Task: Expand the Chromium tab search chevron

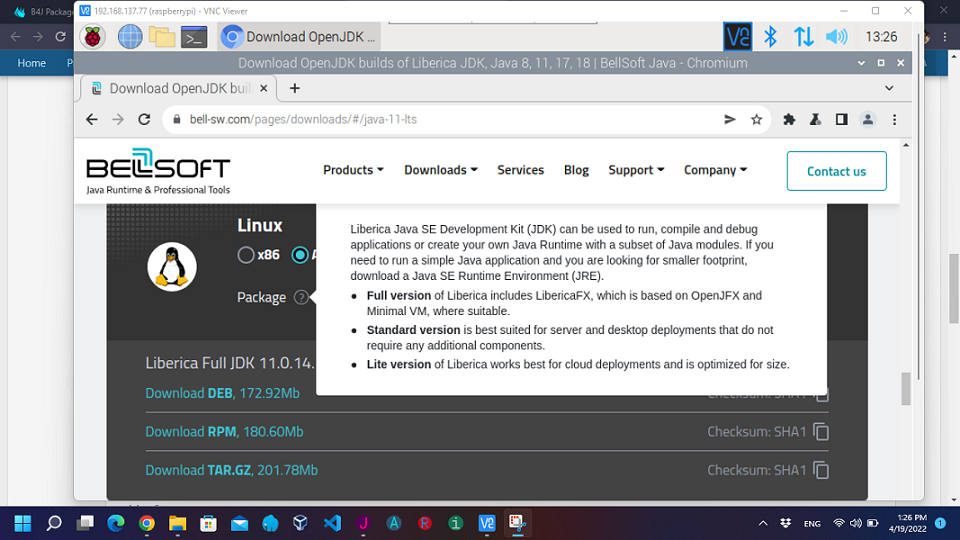Action: coord(889,88)
